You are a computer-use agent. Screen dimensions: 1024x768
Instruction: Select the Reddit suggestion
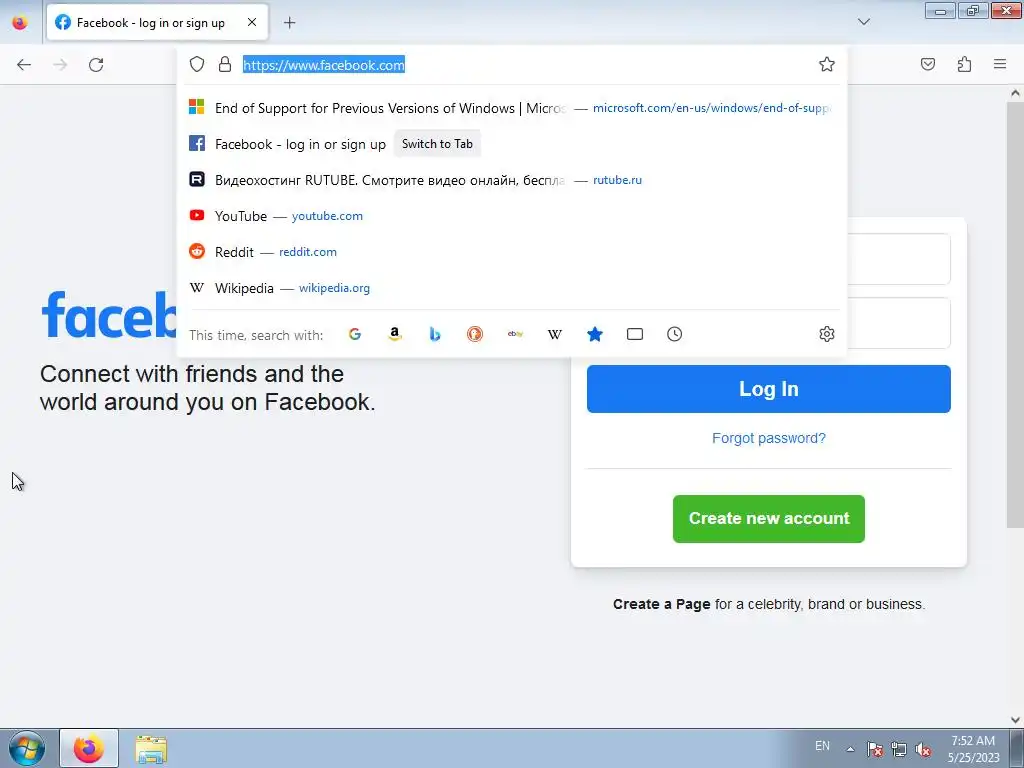[512, 251]
